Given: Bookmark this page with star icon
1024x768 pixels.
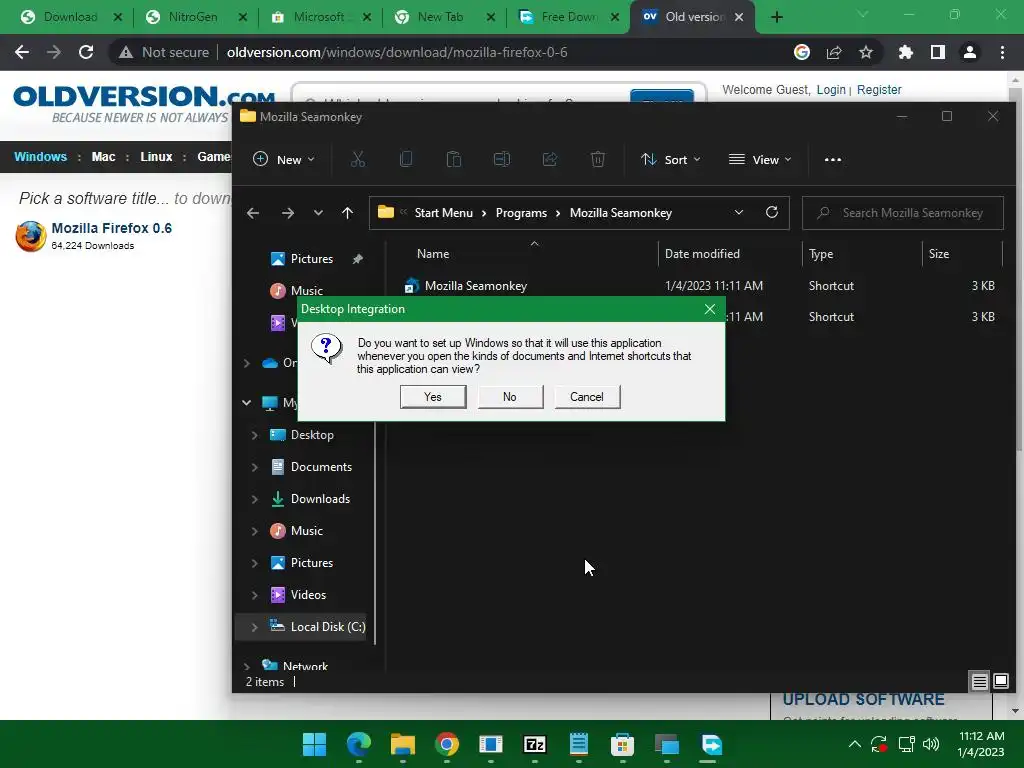Looking at the screenshot, I should pos(866,52).
